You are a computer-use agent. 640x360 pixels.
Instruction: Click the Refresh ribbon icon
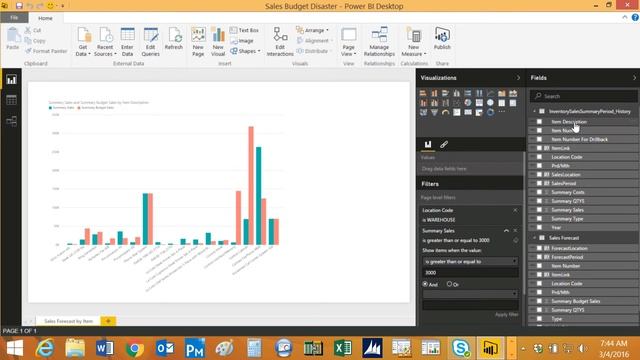[x=174, y=39]
